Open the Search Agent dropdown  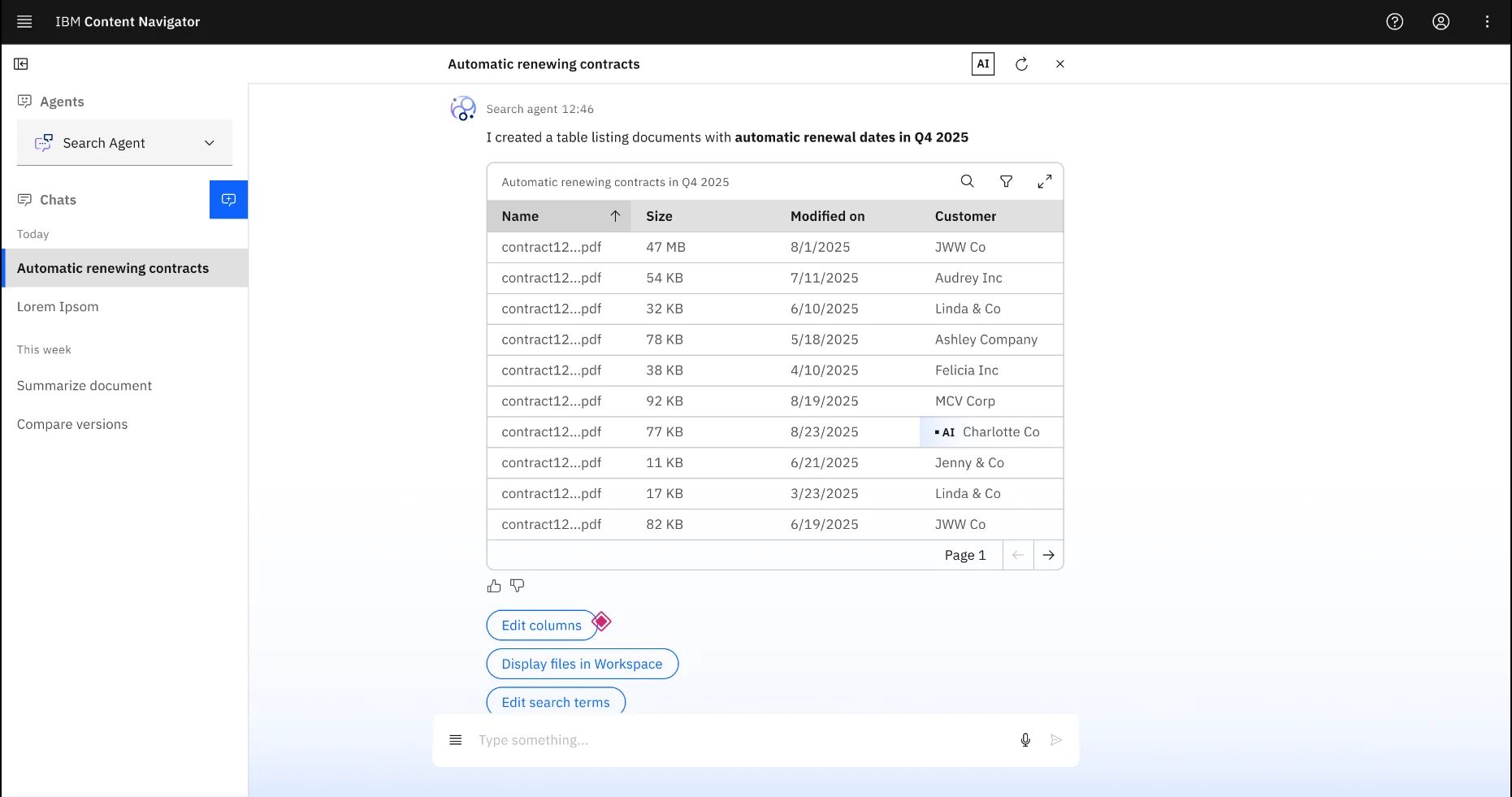pyautogui.click(x=124, y=143)
